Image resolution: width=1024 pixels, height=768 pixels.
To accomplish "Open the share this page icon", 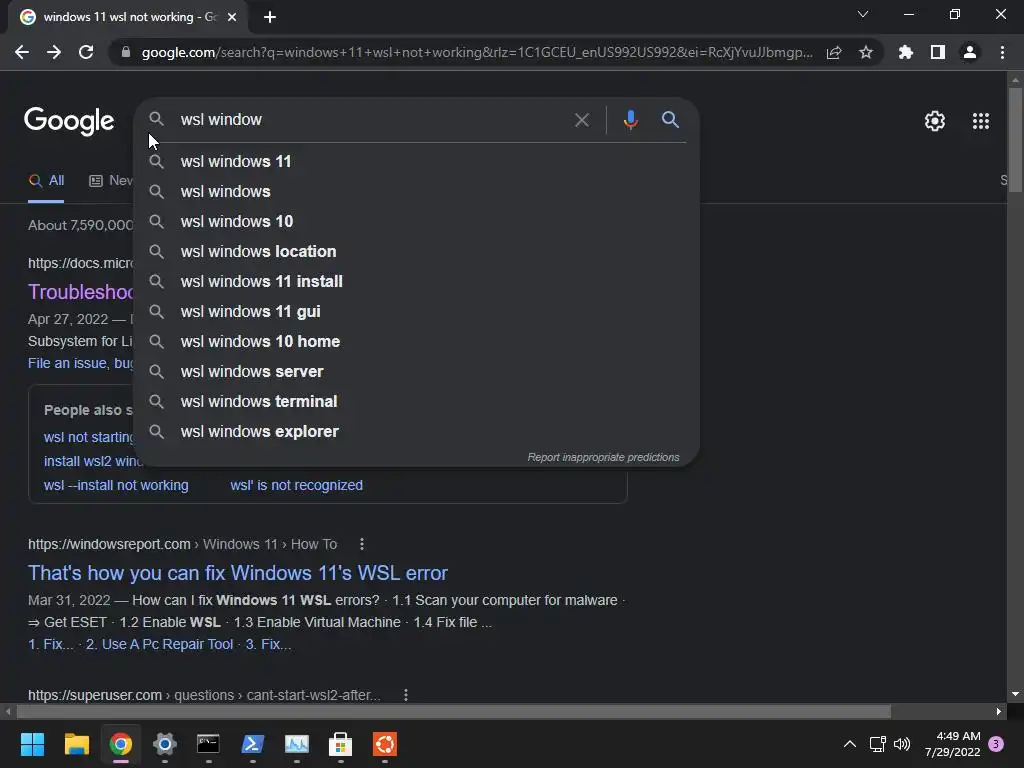I will click(834, 52).
